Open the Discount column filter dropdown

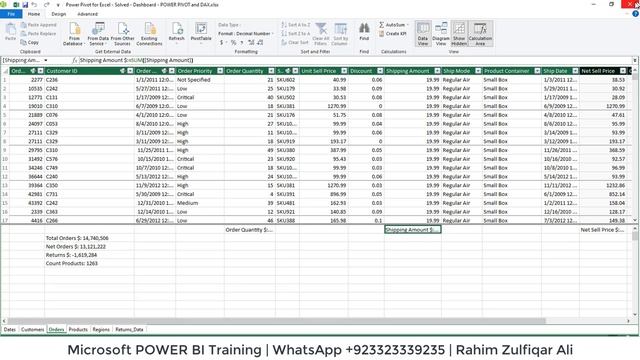click(380, 71)
